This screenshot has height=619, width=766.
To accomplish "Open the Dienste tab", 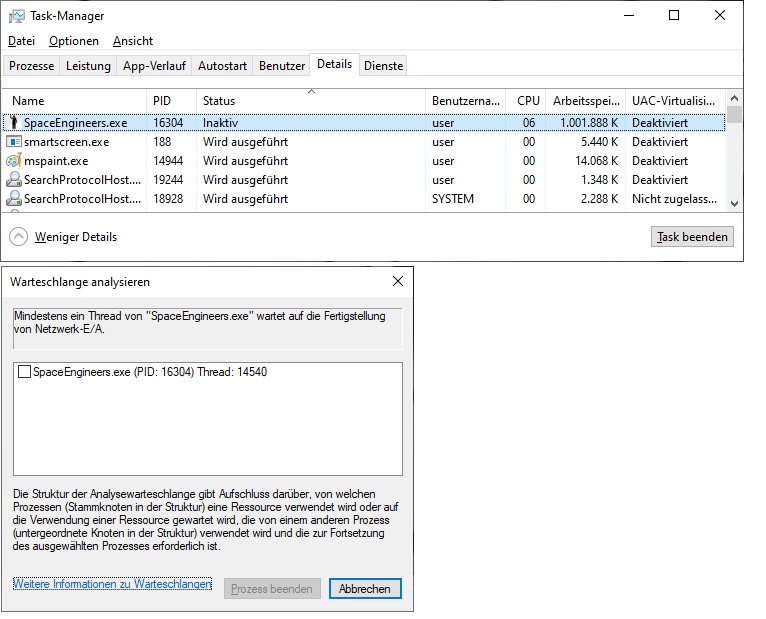I will (x=383, y=66).
